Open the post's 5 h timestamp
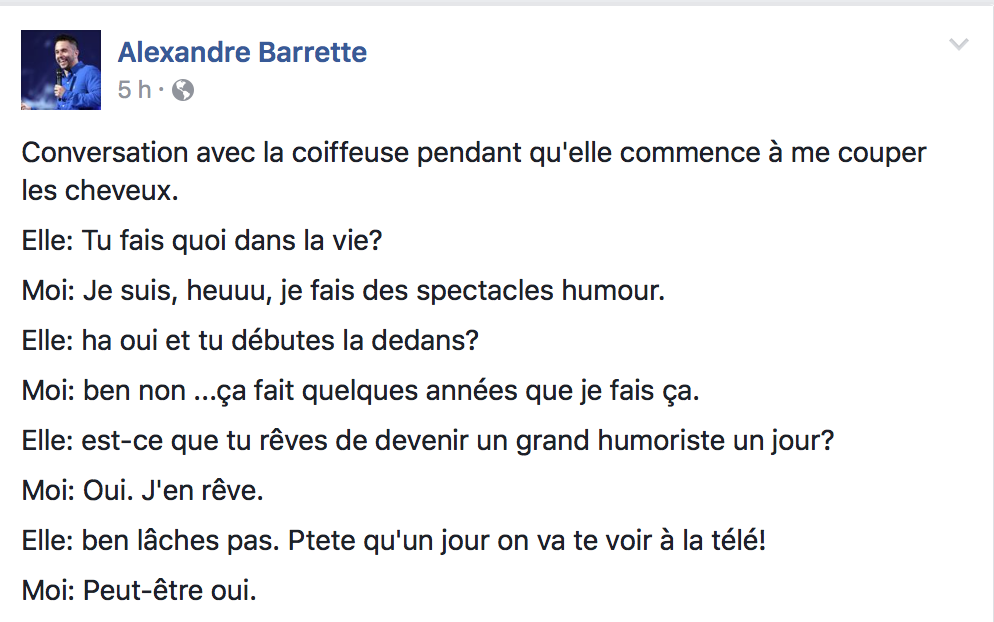994x622 pixels. click(134, 89)
